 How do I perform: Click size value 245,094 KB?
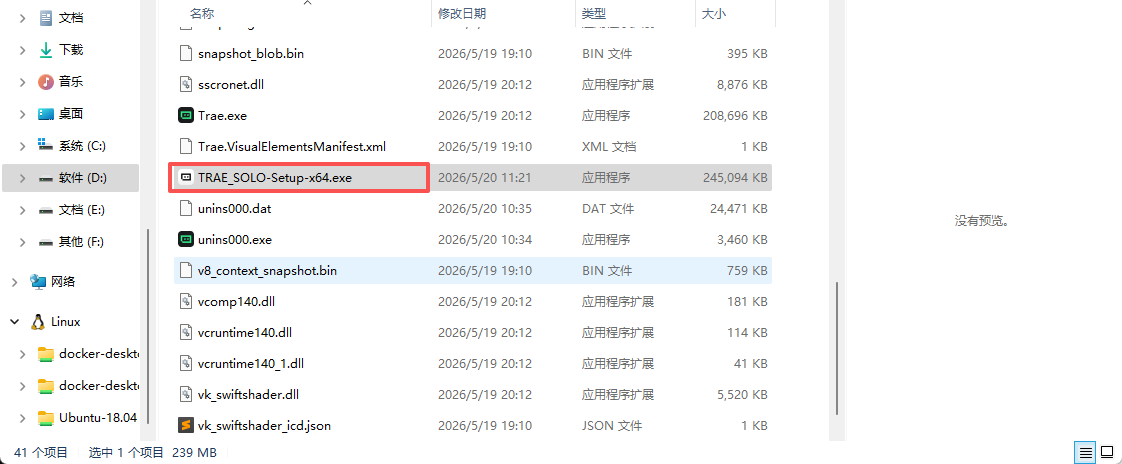[735, 178]
